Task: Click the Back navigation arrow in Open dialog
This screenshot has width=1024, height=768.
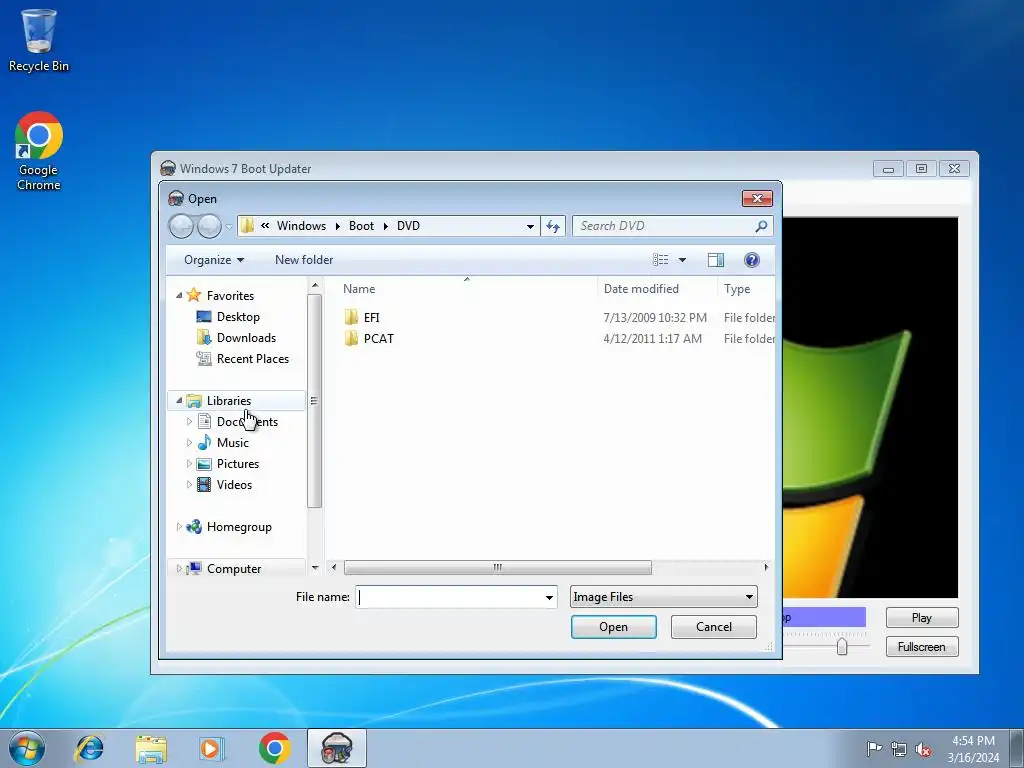Action: (181, 227)
